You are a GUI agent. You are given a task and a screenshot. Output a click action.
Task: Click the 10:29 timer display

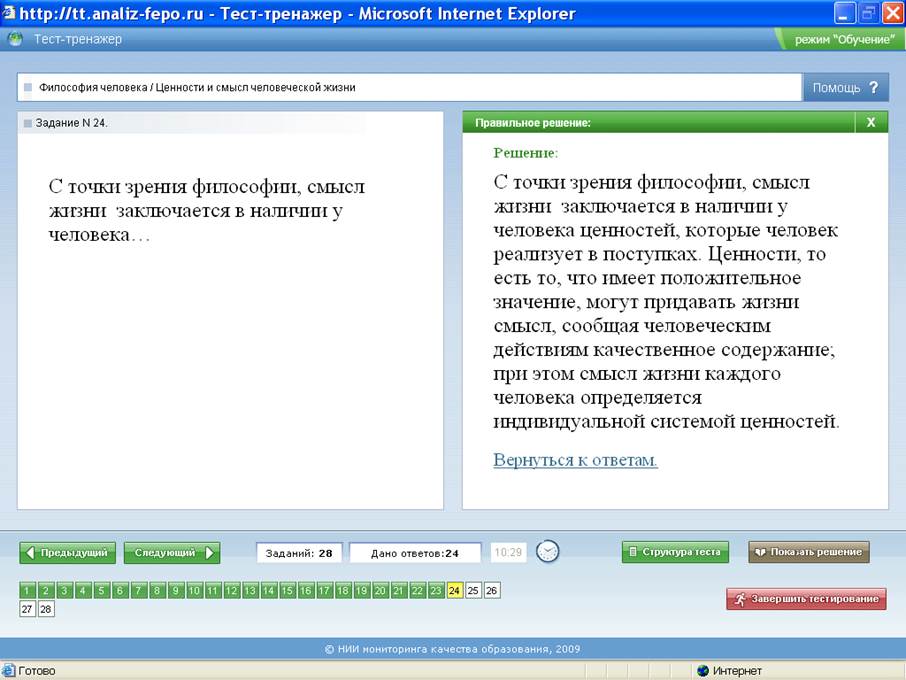click(508, 552)
